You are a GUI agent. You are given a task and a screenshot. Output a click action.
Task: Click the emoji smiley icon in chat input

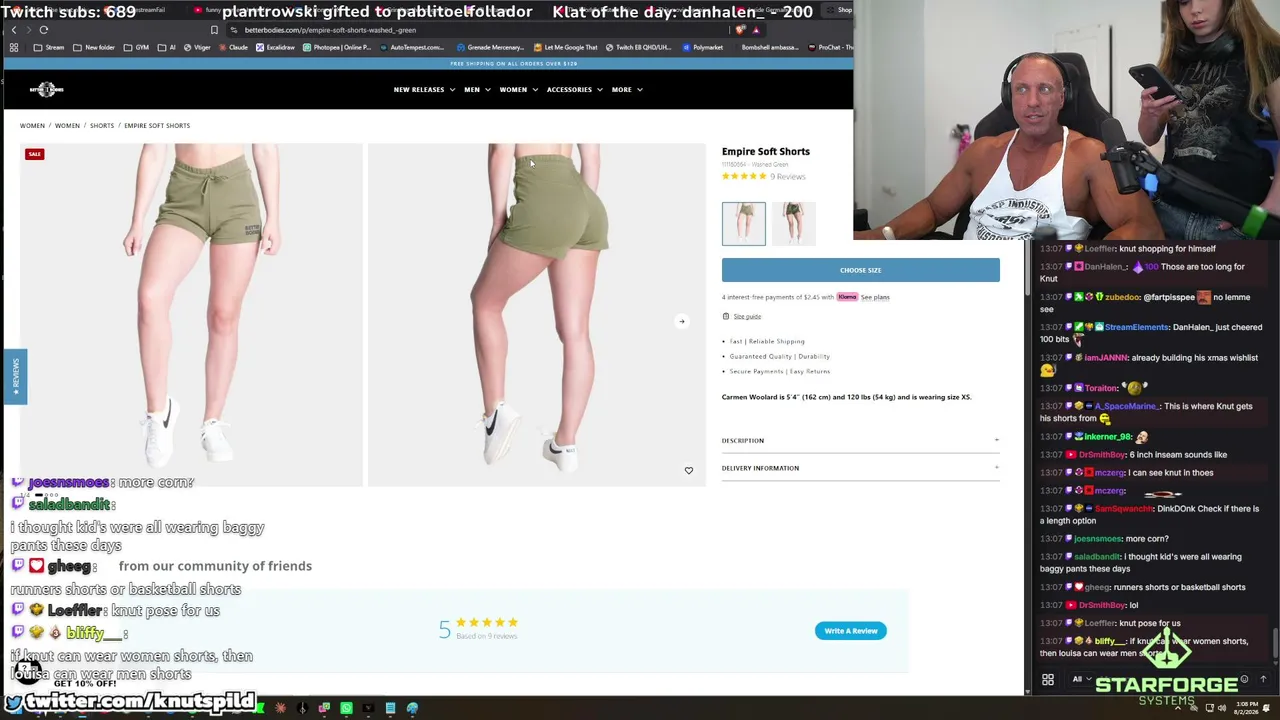tap(1244, 680)
